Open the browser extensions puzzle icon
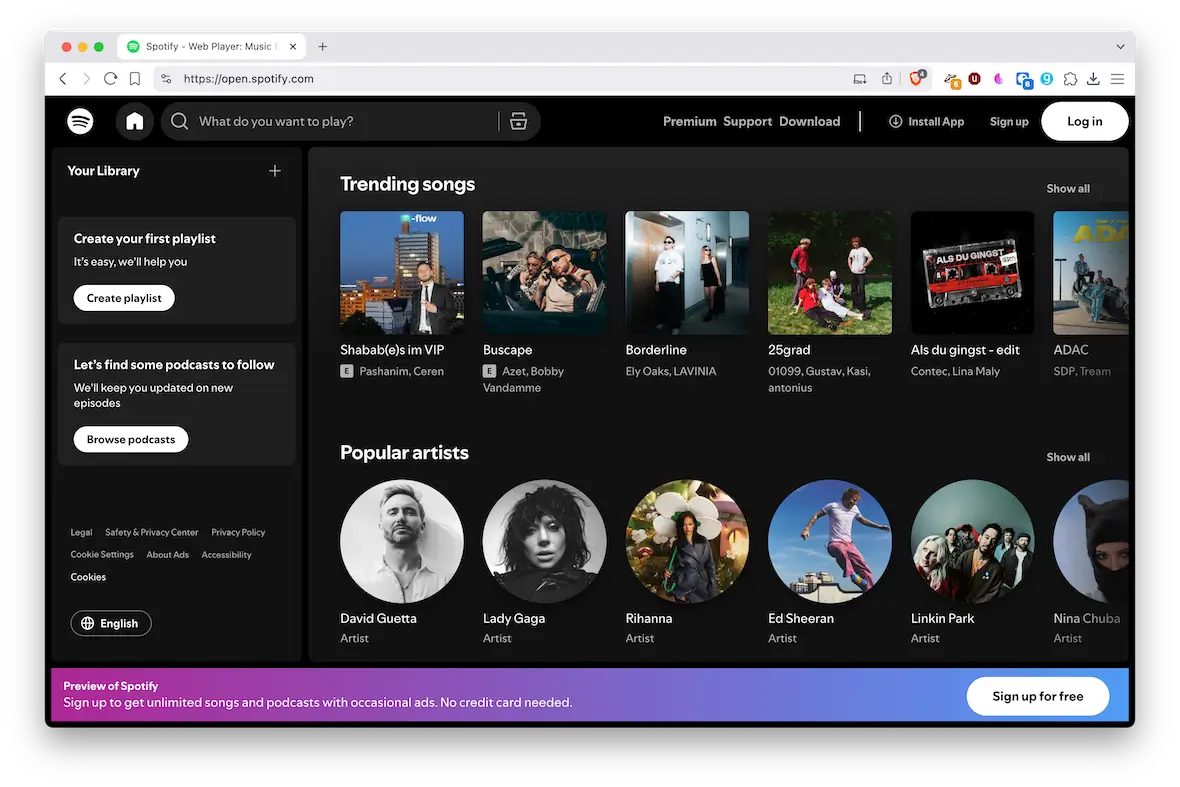The height and width of the screenshot is (787, 1180). [x=1070, y=78]
